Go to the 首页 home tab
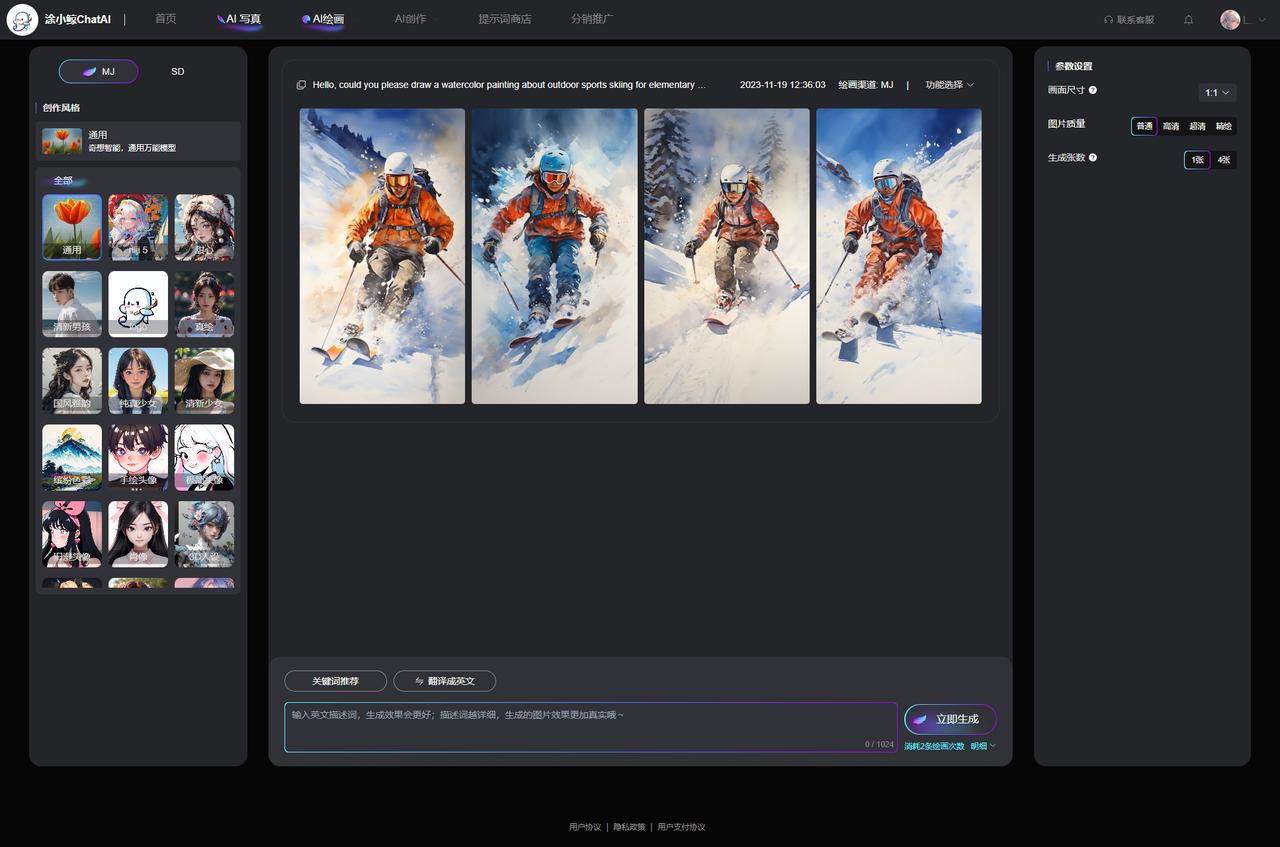This screenshot has width=1280, height=847. tap(165, 19)
